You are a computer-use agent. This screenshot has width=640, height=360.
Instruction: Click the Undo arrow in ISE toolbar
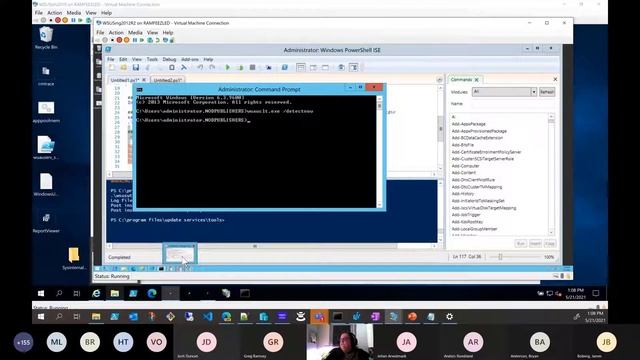click(200, 67)
